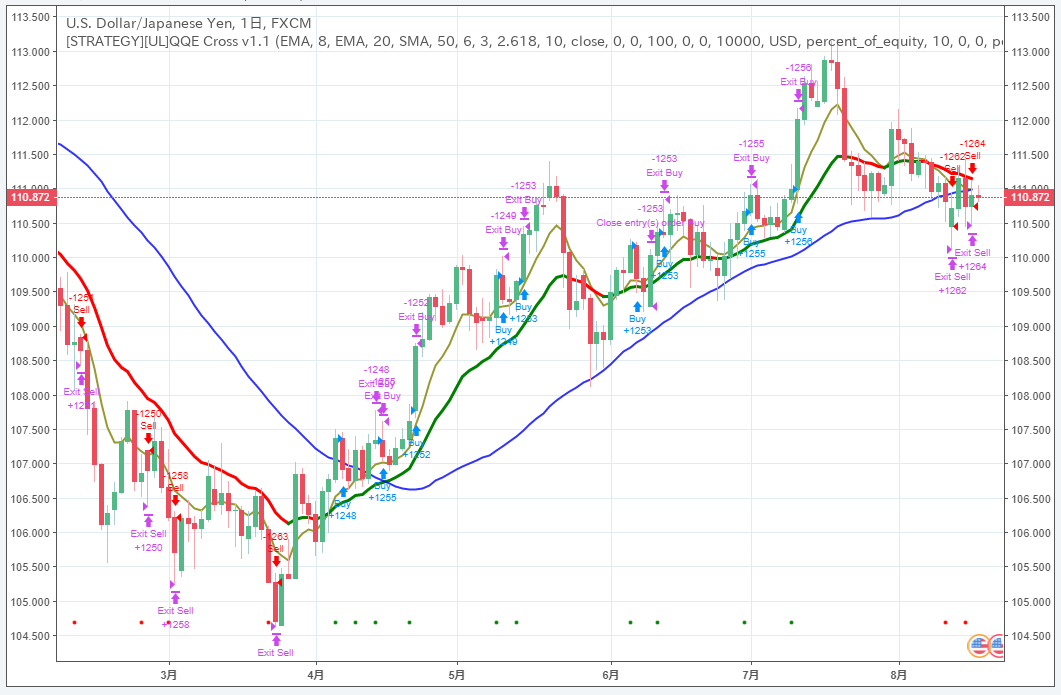Image resolution: width=1061 pixels, height=695 pixels.
Task: Select the Buy +1249 trade marker
Action: pos(503,330)
